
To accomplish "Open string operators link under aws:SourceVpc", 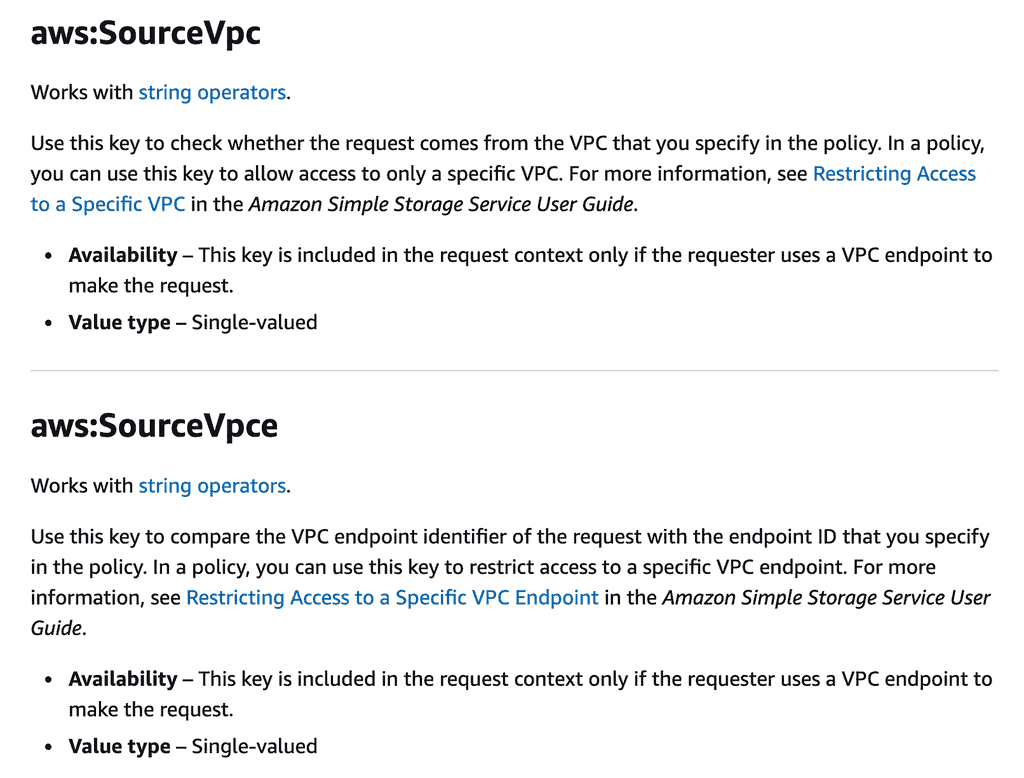I will tap(212, 93).
